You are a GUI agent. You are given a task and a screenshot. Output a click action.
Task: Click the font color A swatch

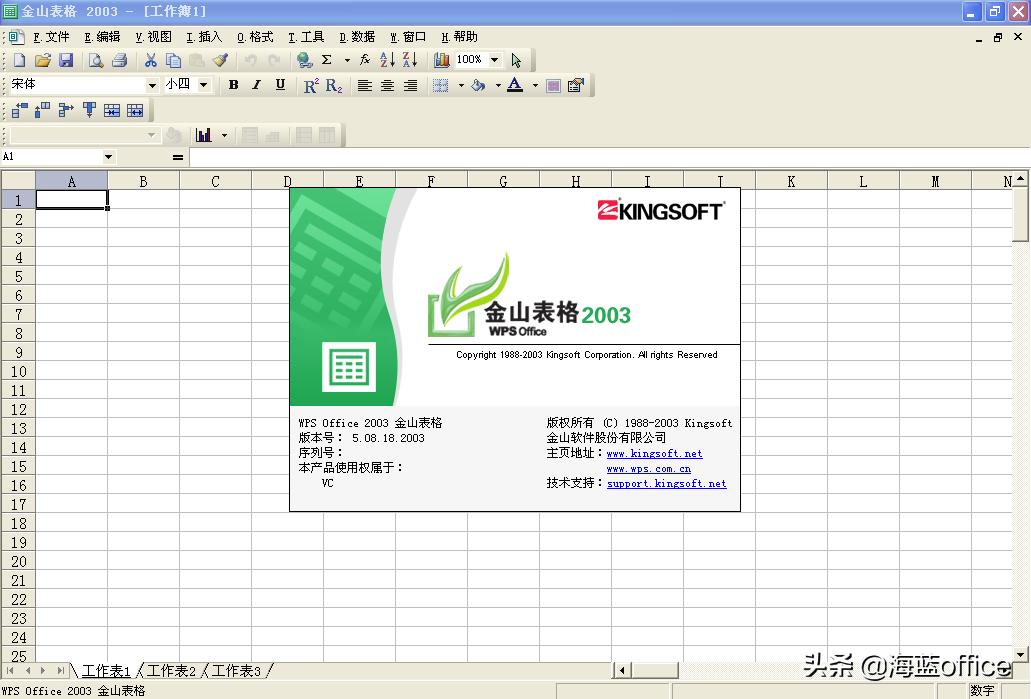(x=516, y=85)
